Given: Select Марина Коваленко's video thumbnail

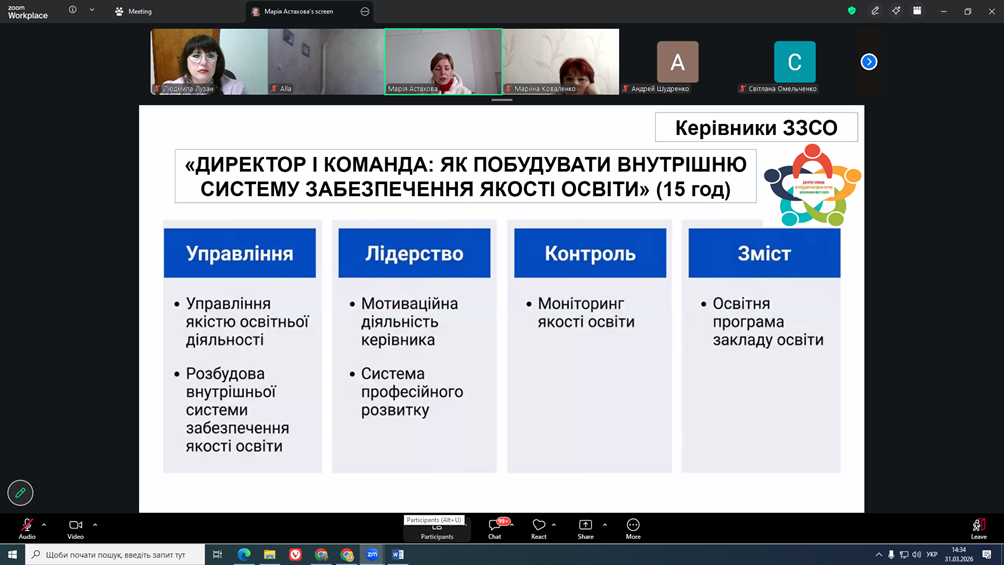Looking at the screenshot, I should (x=561, y=61).
